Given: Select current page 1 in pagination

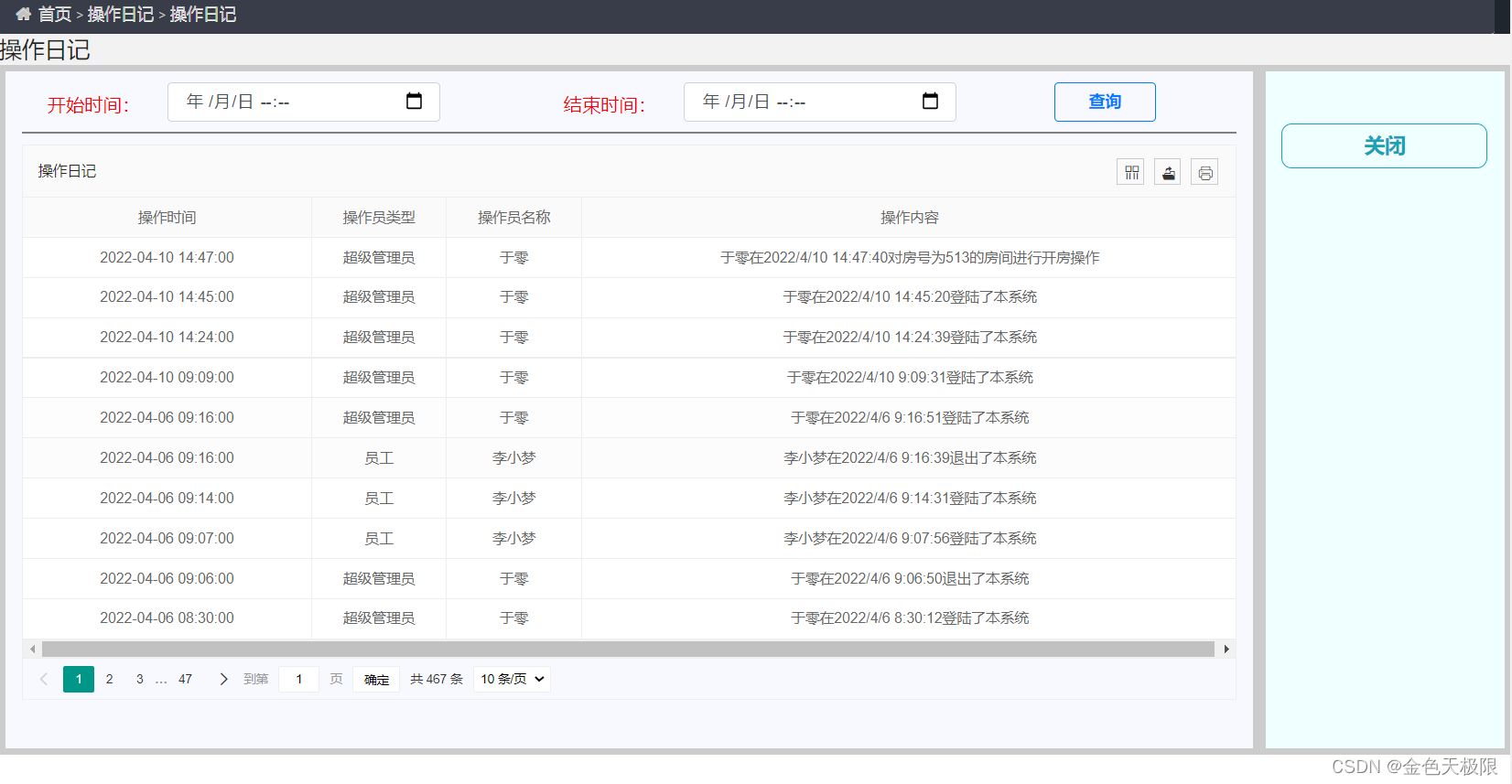Looking at the screenshot, I should coord(79,679).
